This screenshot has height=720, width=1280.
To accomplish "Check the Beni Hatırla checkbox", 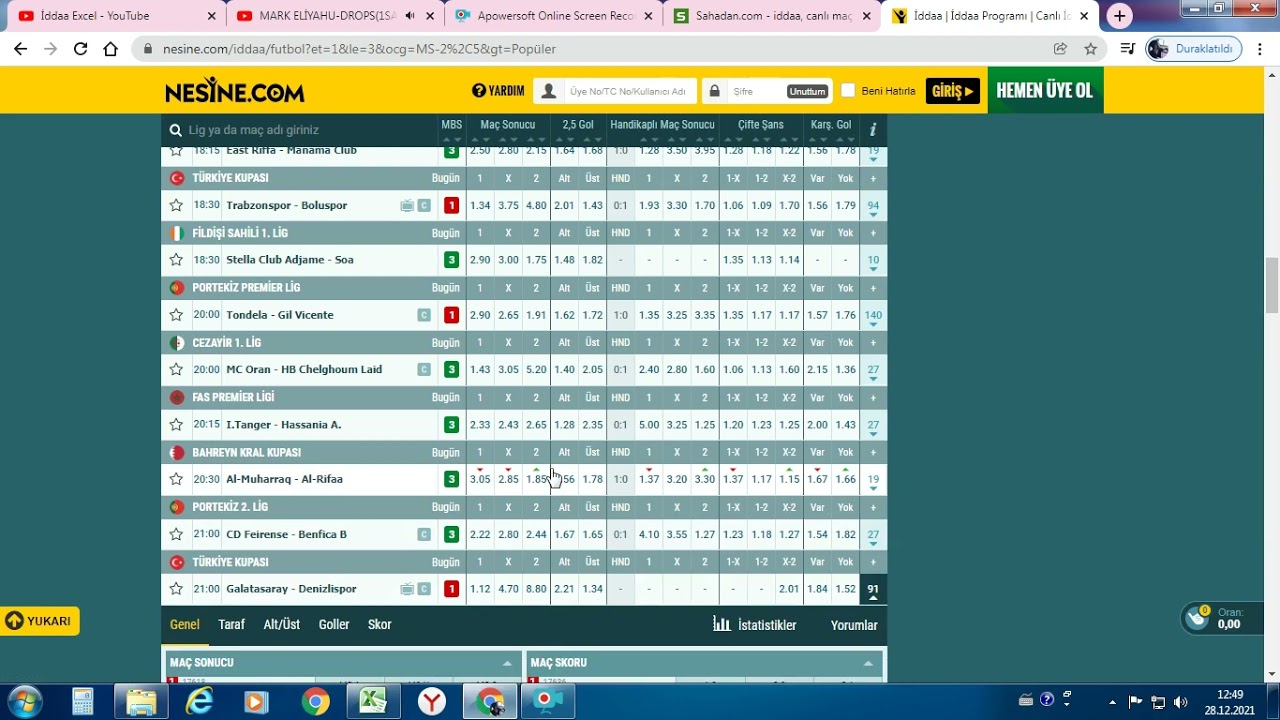I will pos(848,91).
